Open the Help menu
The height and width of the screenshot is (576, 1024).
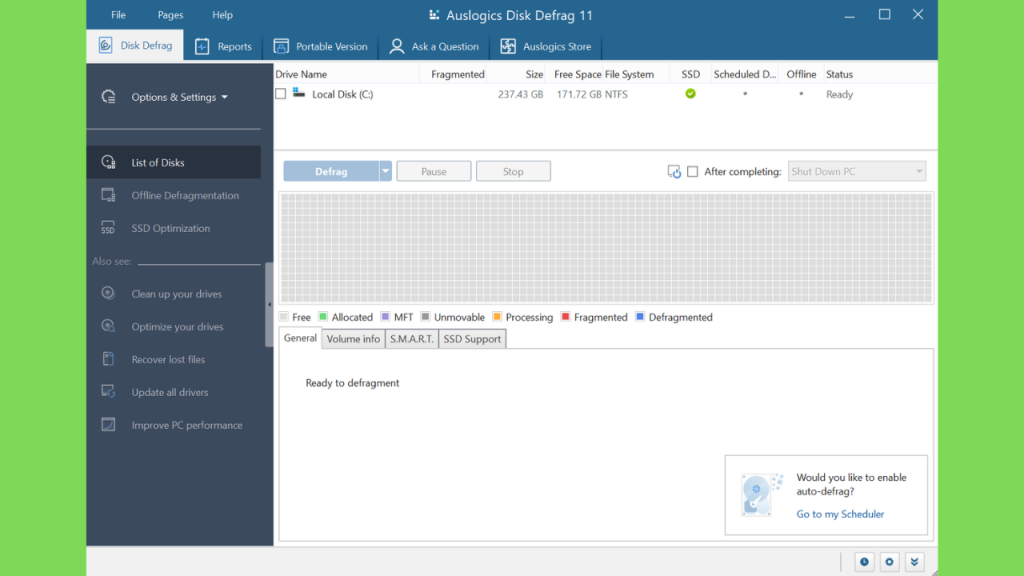(x=222, y=14)
